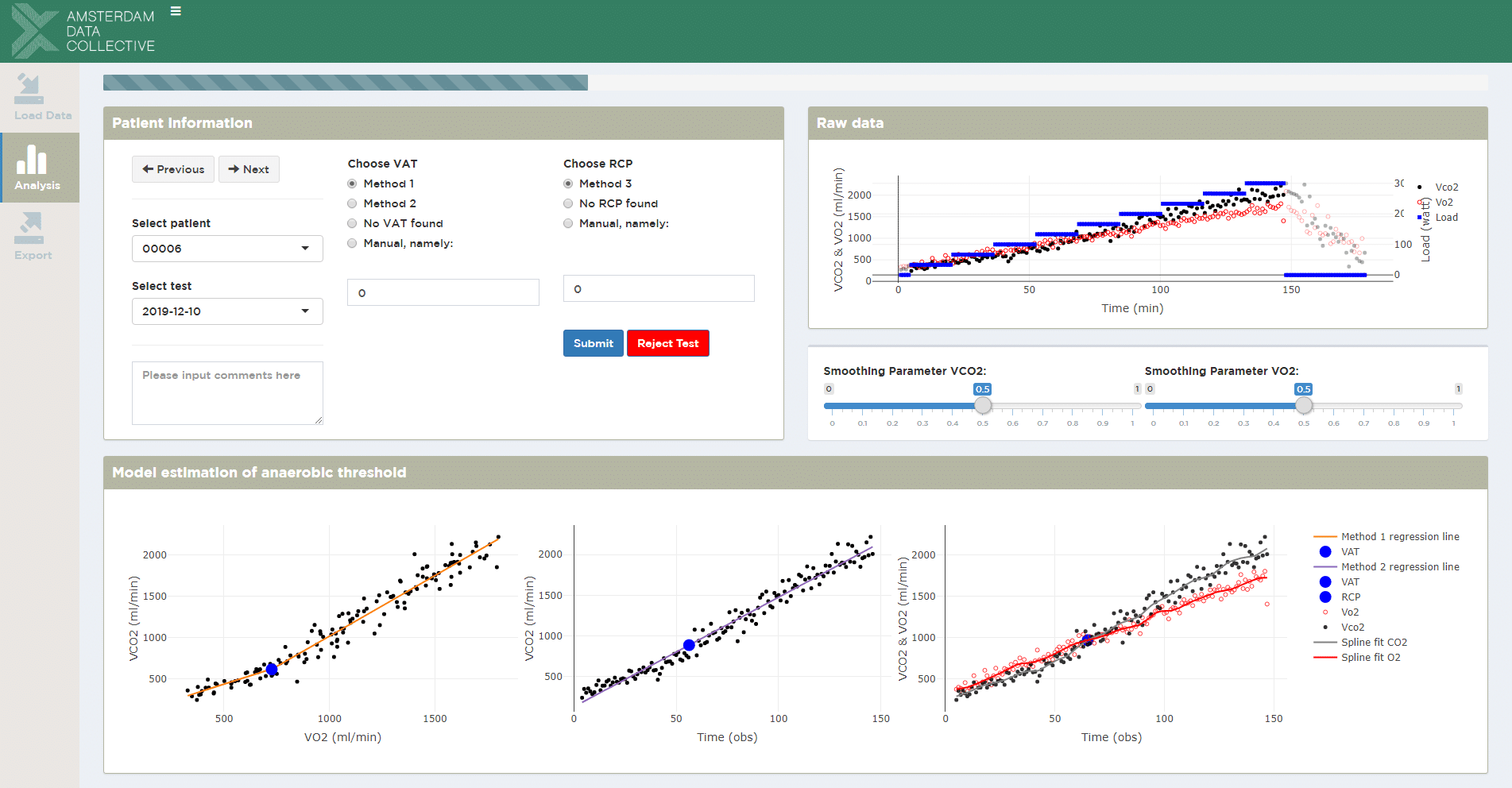Screen dimensions: 1512x788
Task: Click the VO2 smoothing slider handle
Action: [1304, 406]
